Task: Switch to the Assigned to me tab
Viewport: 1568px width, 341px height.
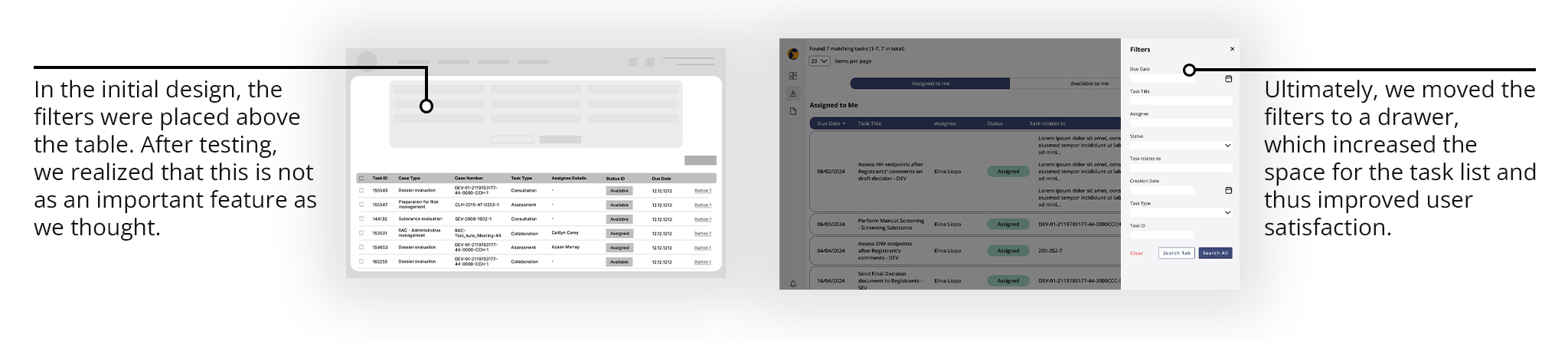Action: (930, 84)
